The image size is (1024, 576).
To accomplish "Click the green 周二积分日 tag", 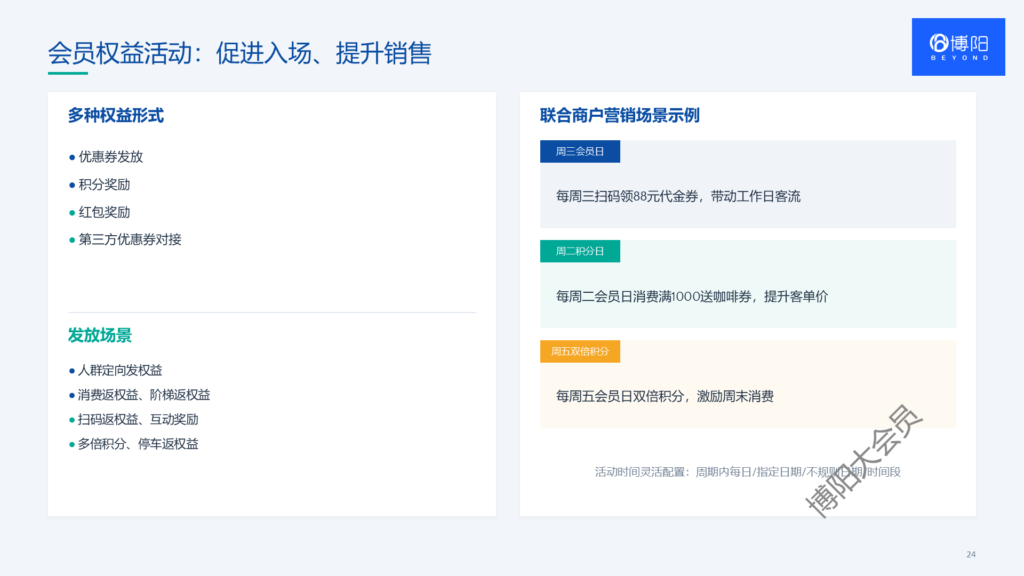I will click(580, 251).
